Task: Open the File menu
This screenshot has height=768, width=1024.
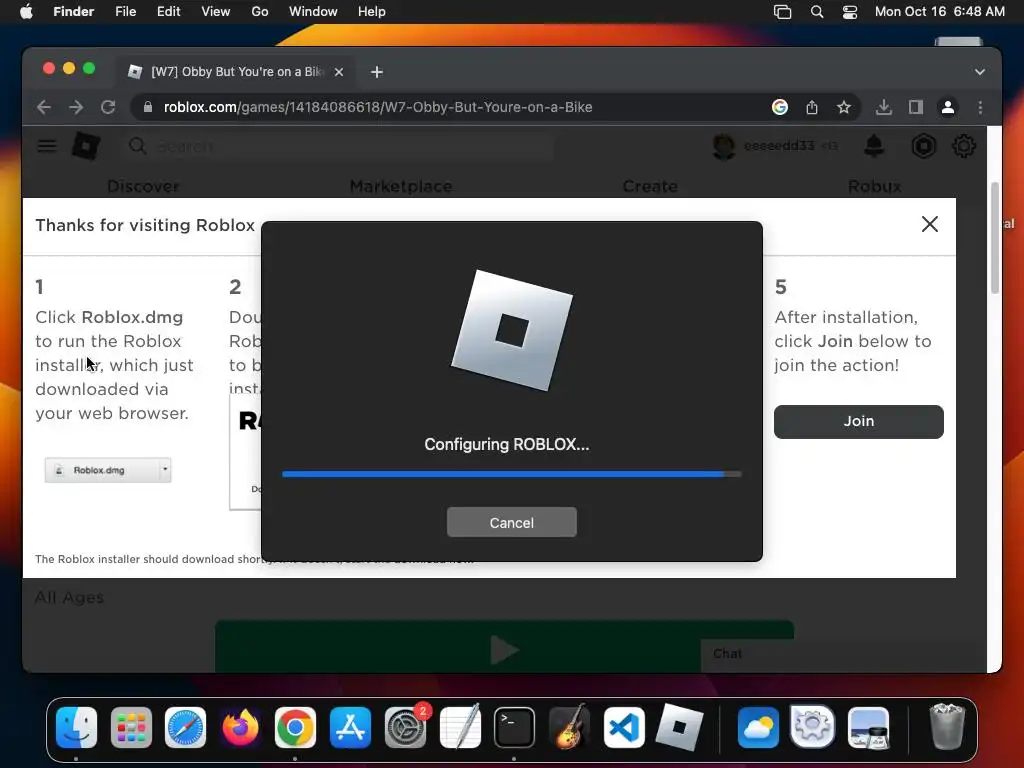Action: tap(125, 12)
